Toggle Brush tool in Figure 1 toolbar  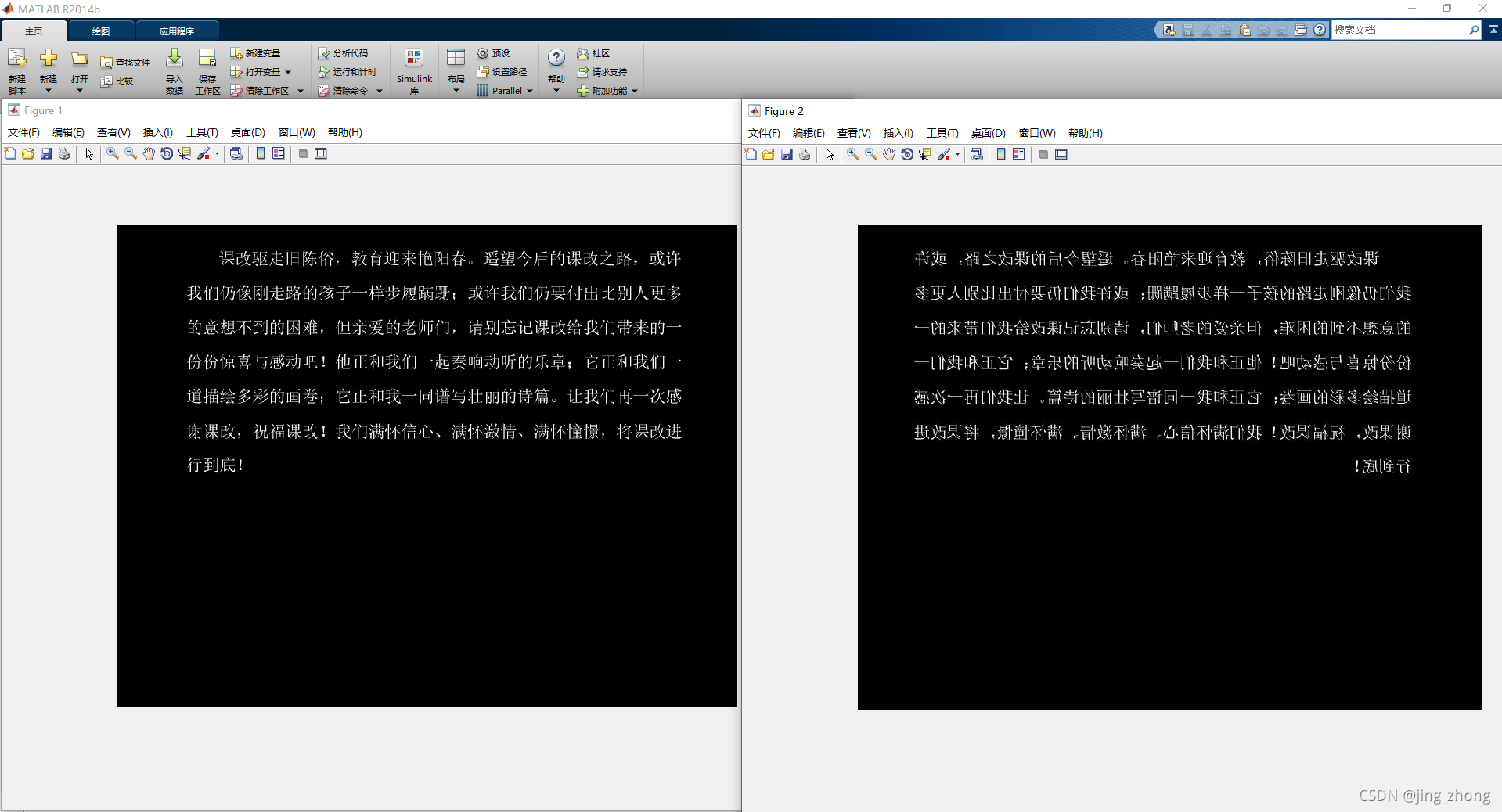204,154
